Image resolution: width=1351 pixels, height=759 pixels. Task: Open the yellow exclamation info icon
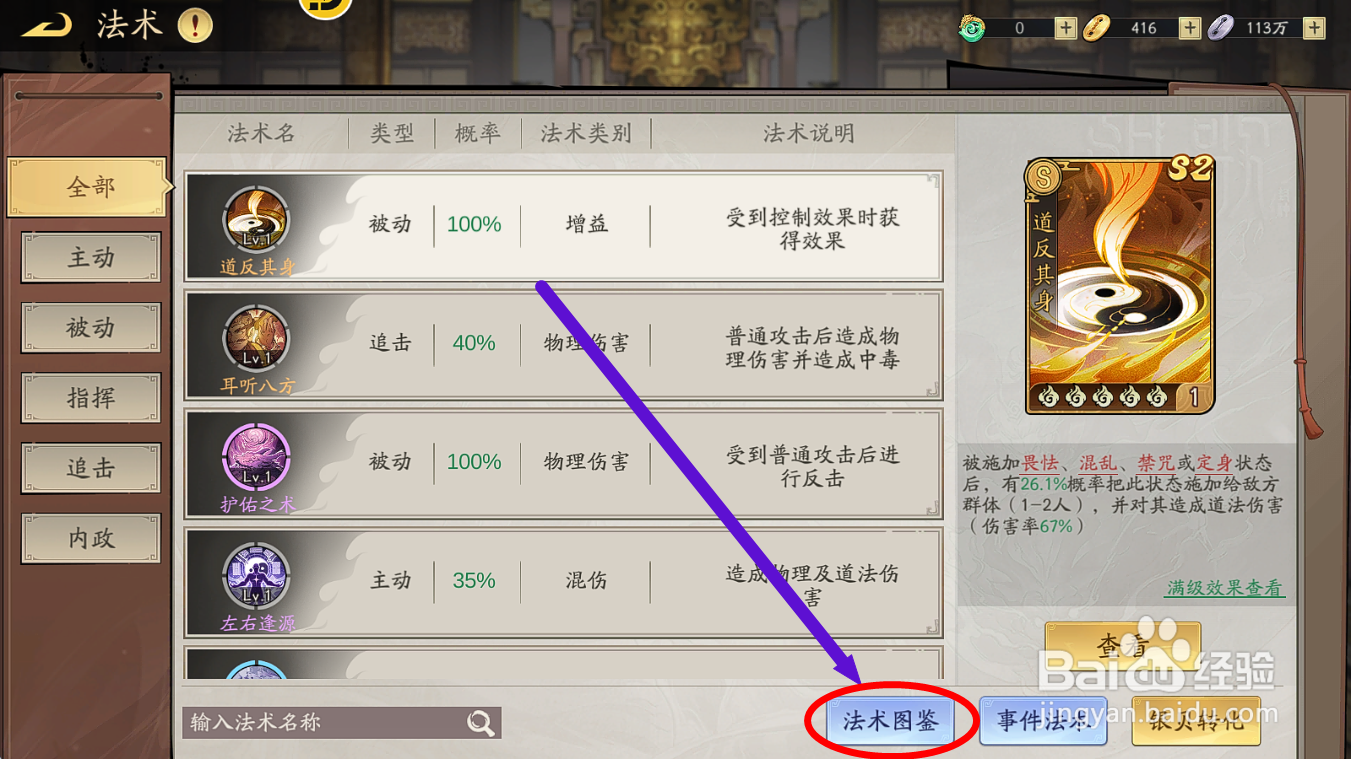[x=195, y=25]
